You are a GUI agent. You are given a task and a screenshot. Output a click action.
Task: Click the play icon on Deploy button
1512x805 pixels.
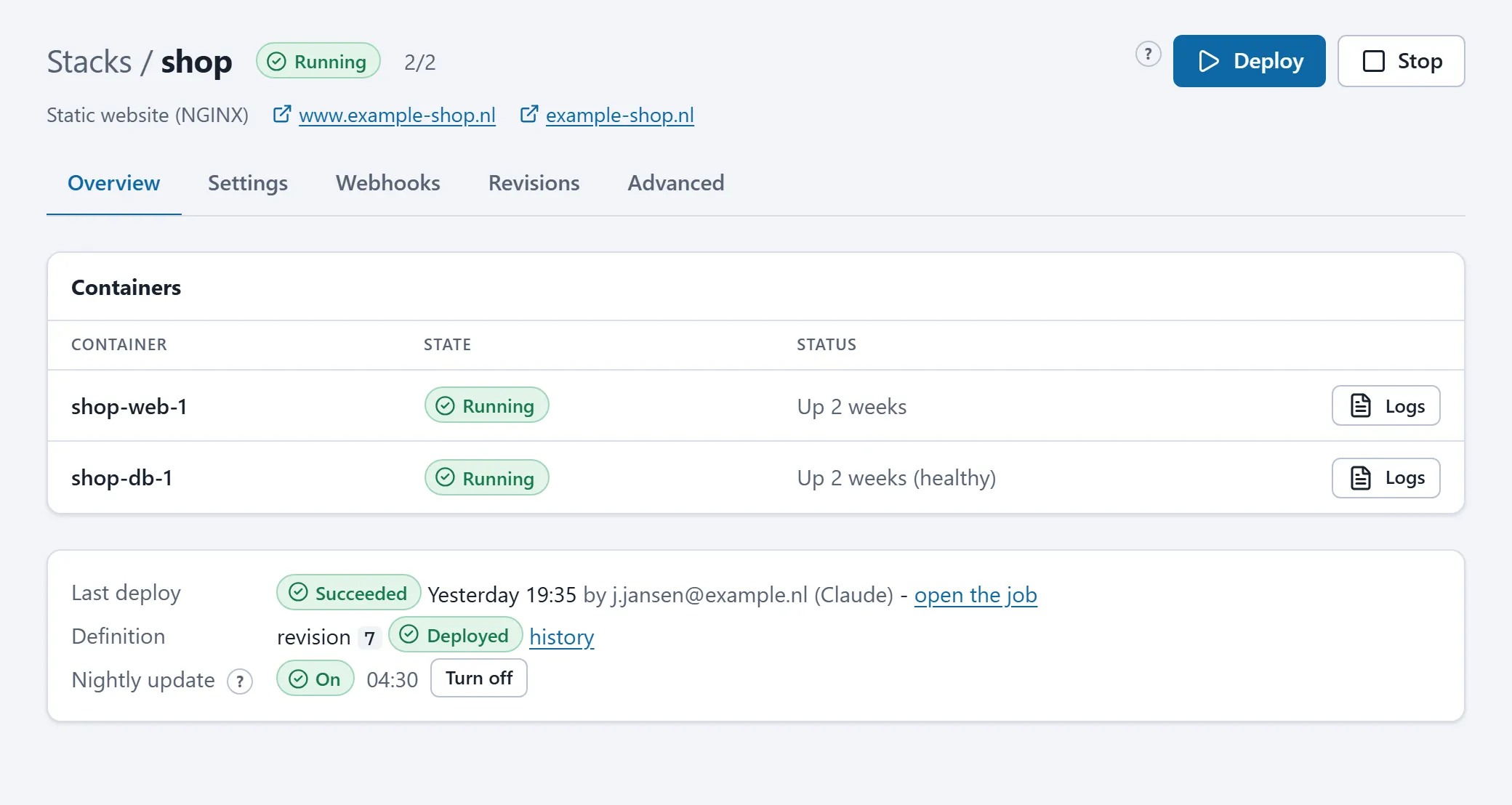click(x=1208, y=61)
